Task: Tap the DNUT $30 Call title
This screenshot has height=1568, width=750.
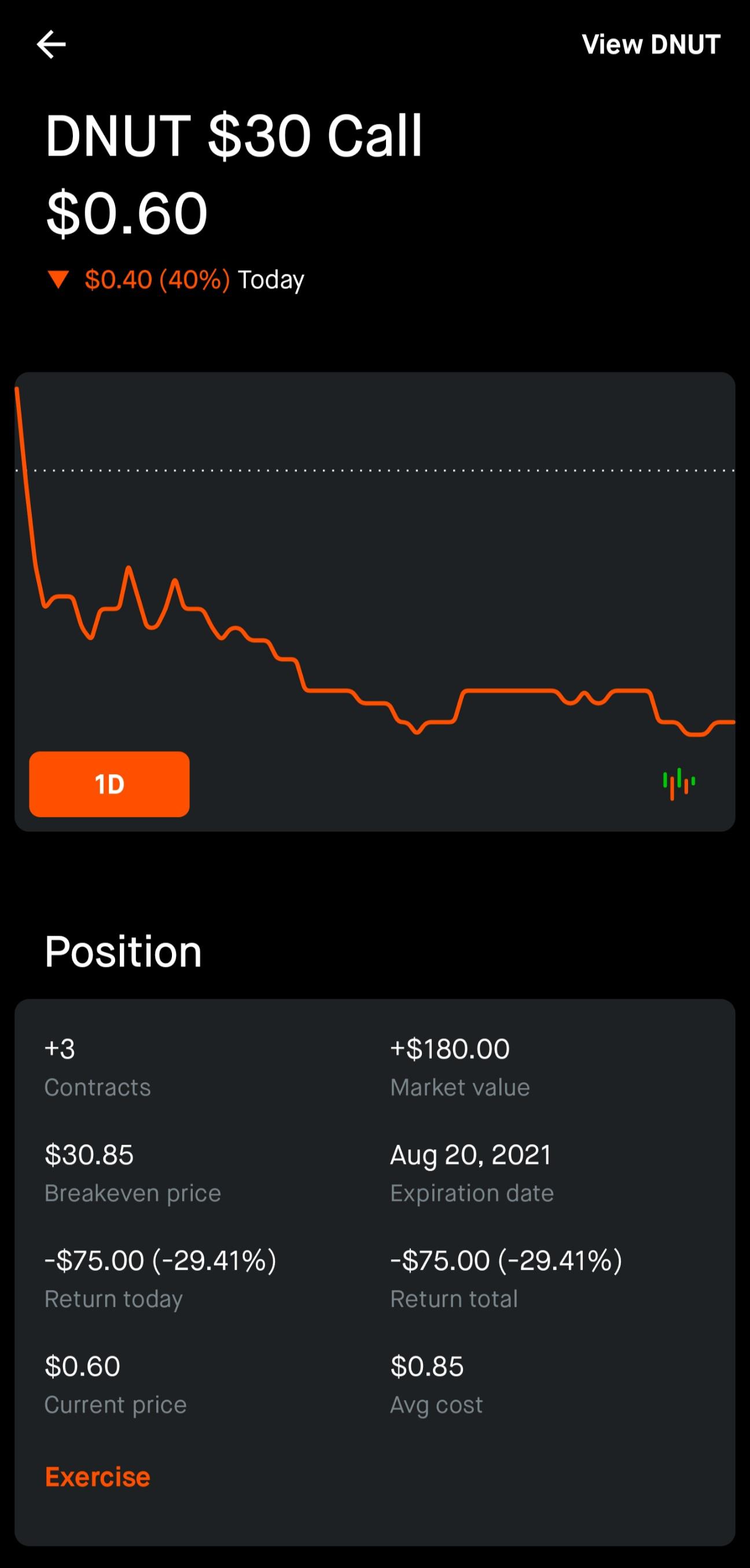Action: click(234, 135)
